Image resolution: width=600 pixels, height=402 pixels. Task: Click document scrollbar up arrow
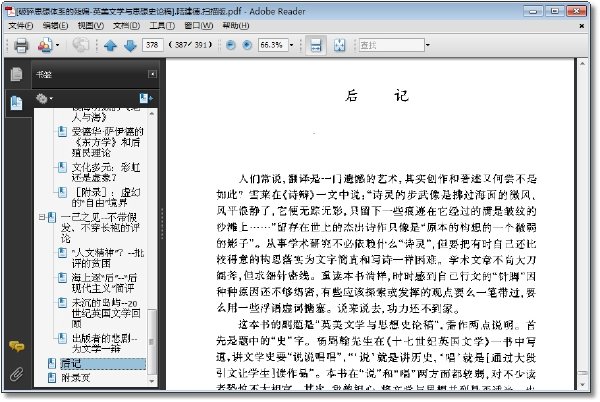pyautogui.click(x=582, y=64)
